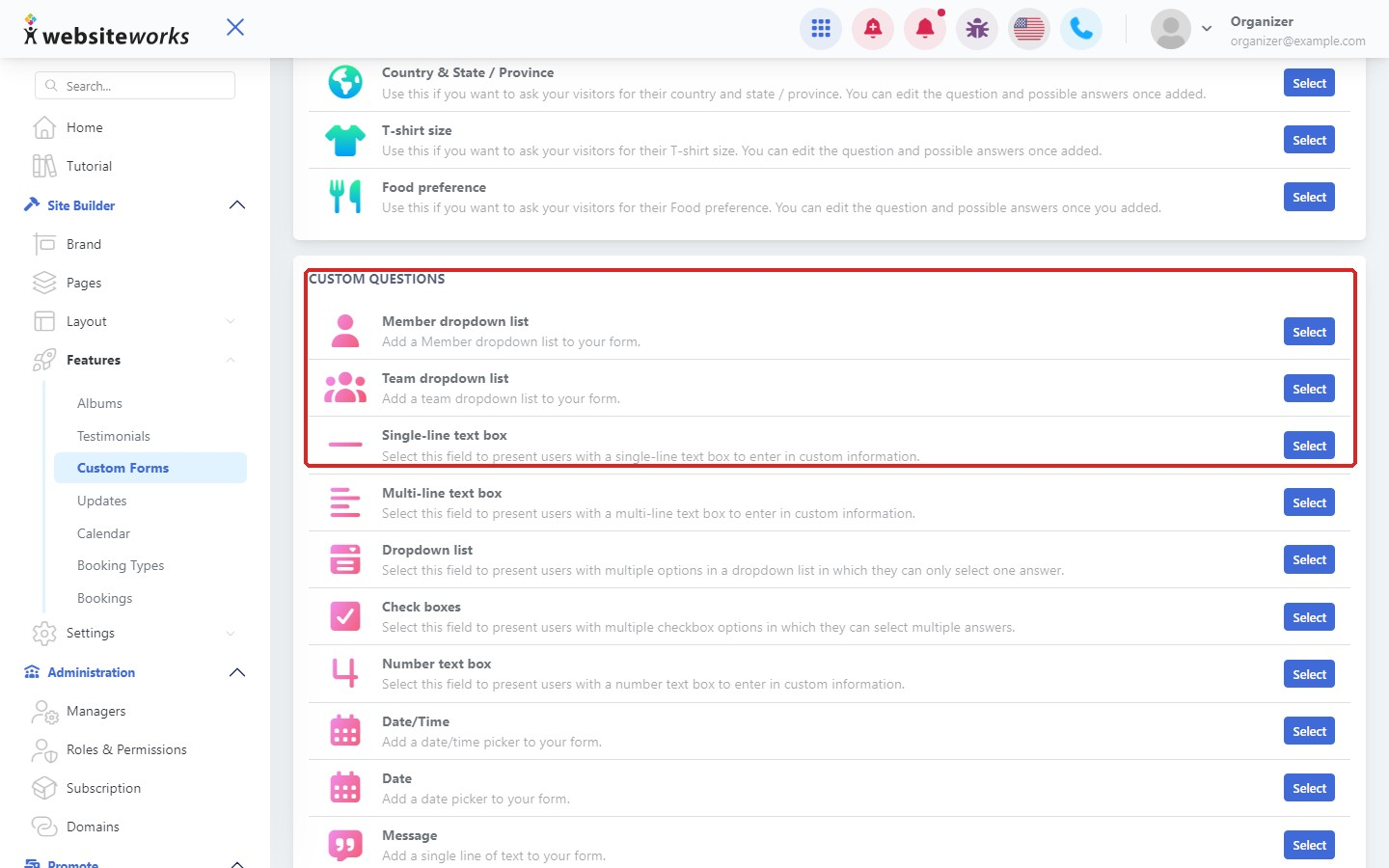
Task: Click the Domains link icon
Action: pyautogui.click(x=44, y=827)
